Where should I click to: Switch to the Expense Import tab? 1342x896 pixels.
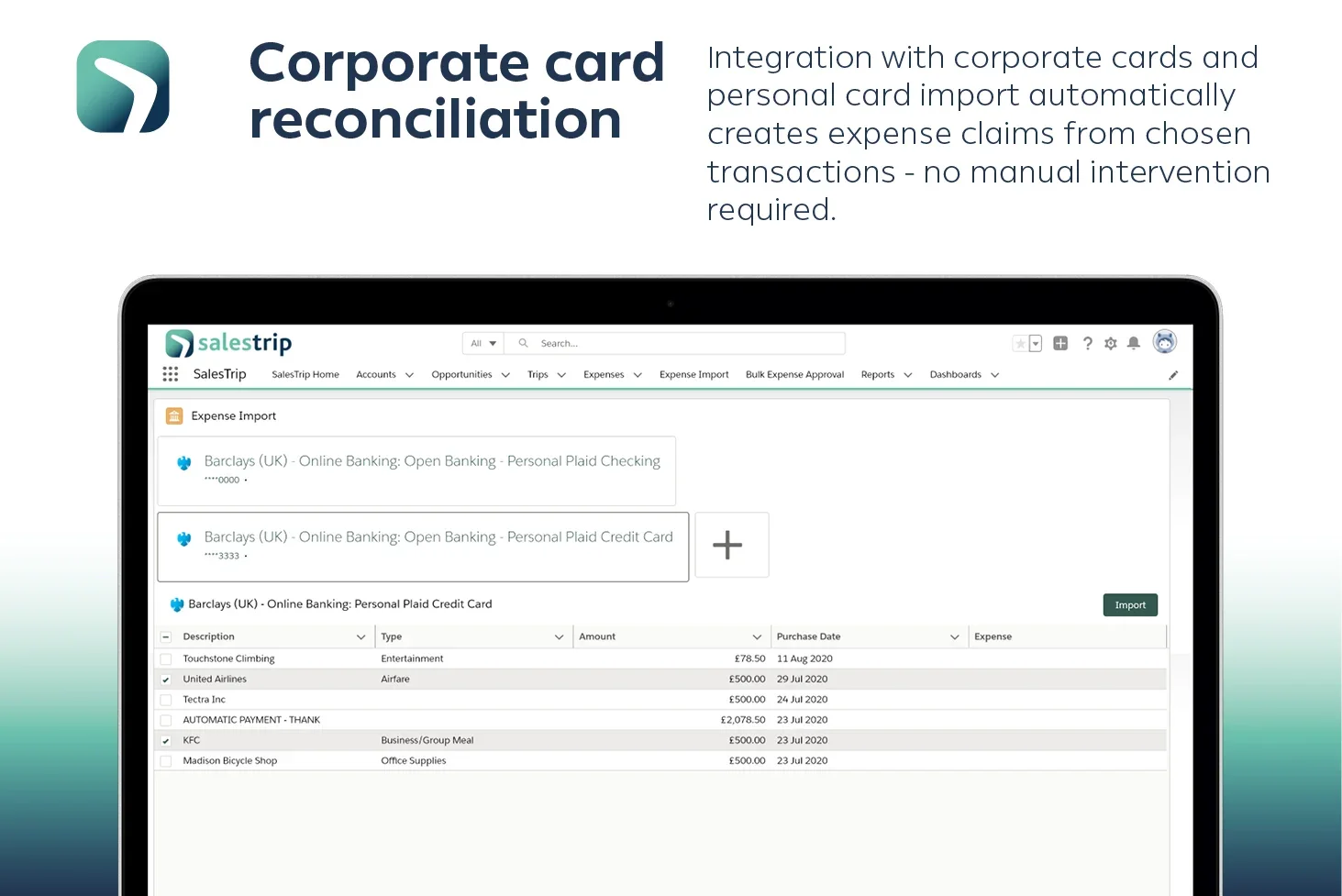click(x=694, y=375)
